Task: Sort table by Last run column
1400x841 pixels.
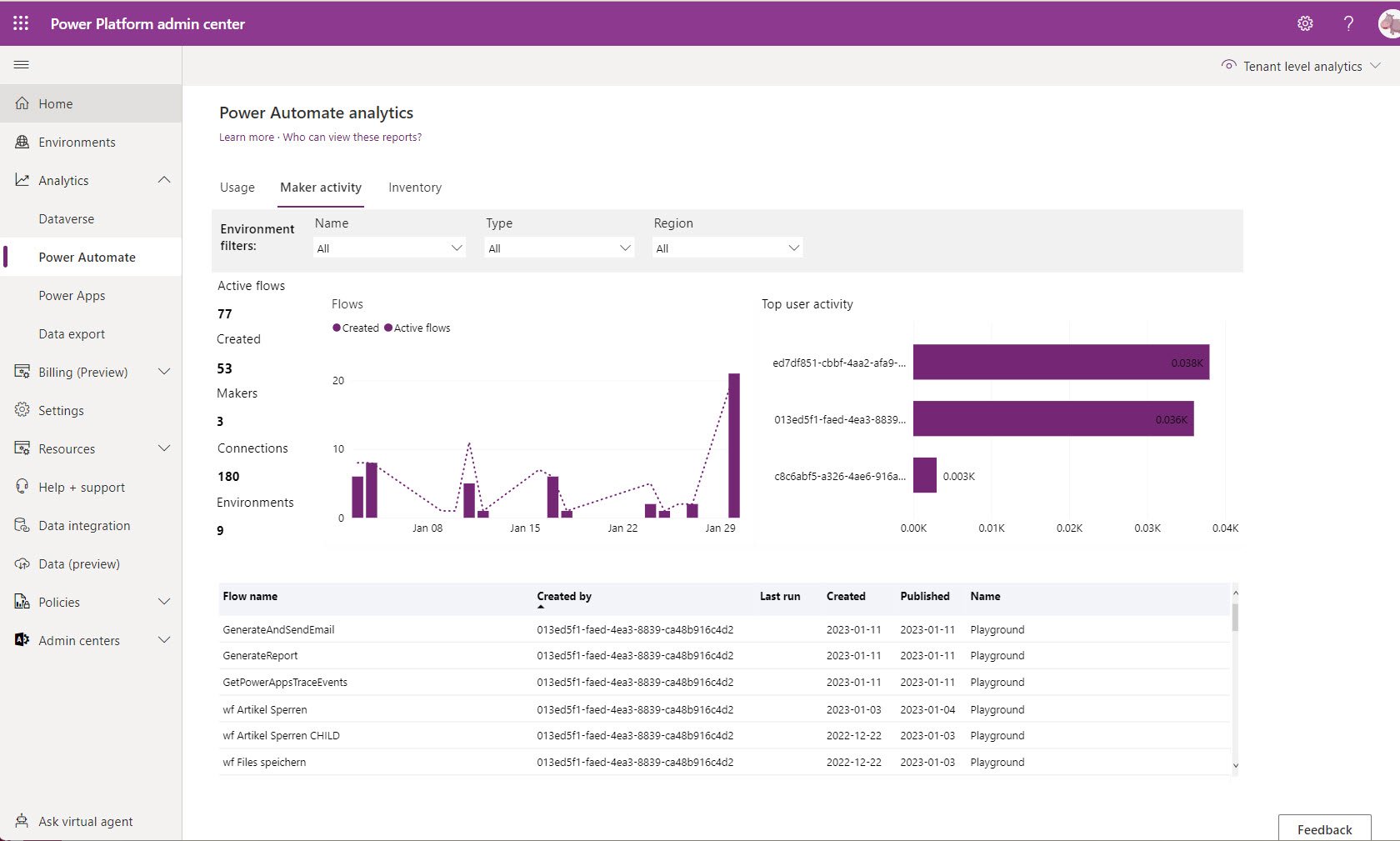Action: (780, 596)
